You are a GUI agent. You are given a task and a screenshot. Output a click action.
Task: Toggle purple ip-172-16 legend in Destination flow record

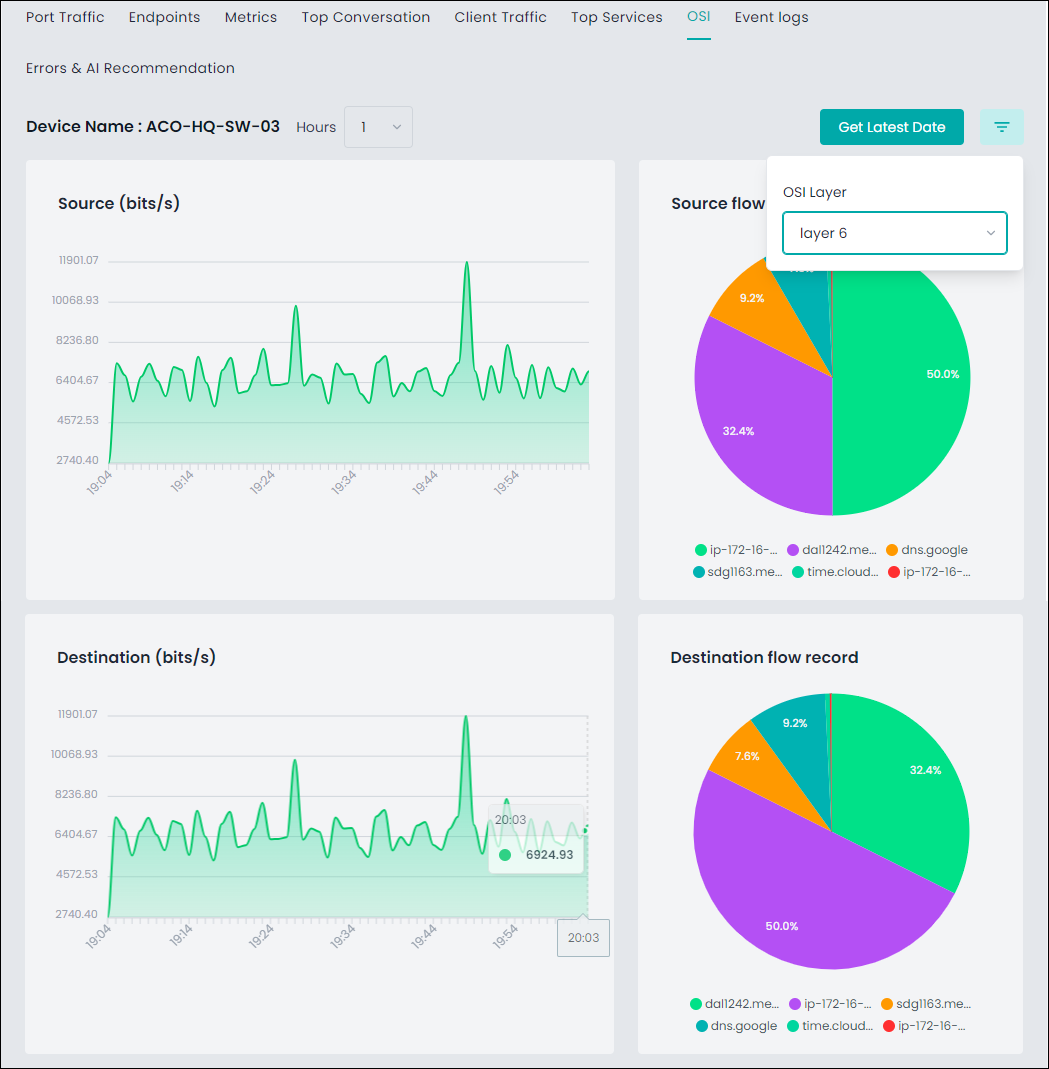pos(830,1004)
